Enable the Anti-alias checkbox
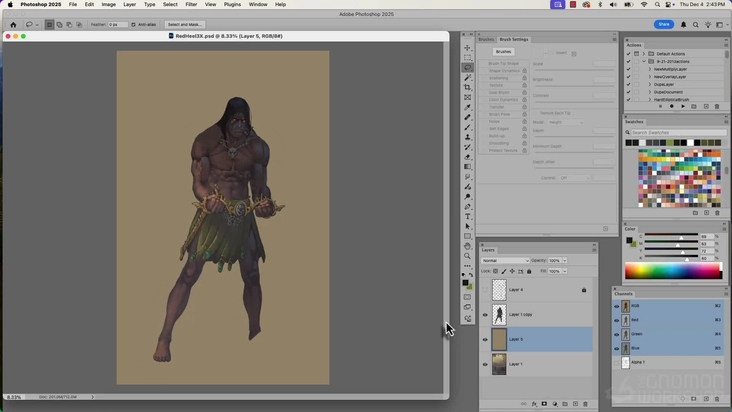The width and height of the screenshot is (732, 412). (133, 24)
